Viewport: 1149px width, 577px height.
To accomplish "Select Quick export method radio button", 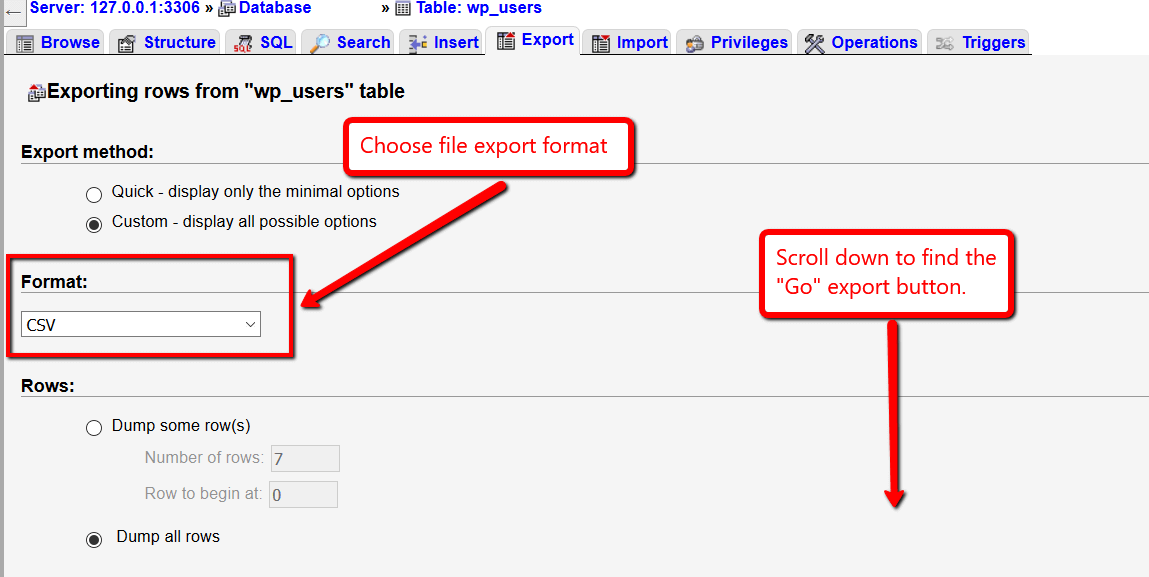I will coord(94,194).
